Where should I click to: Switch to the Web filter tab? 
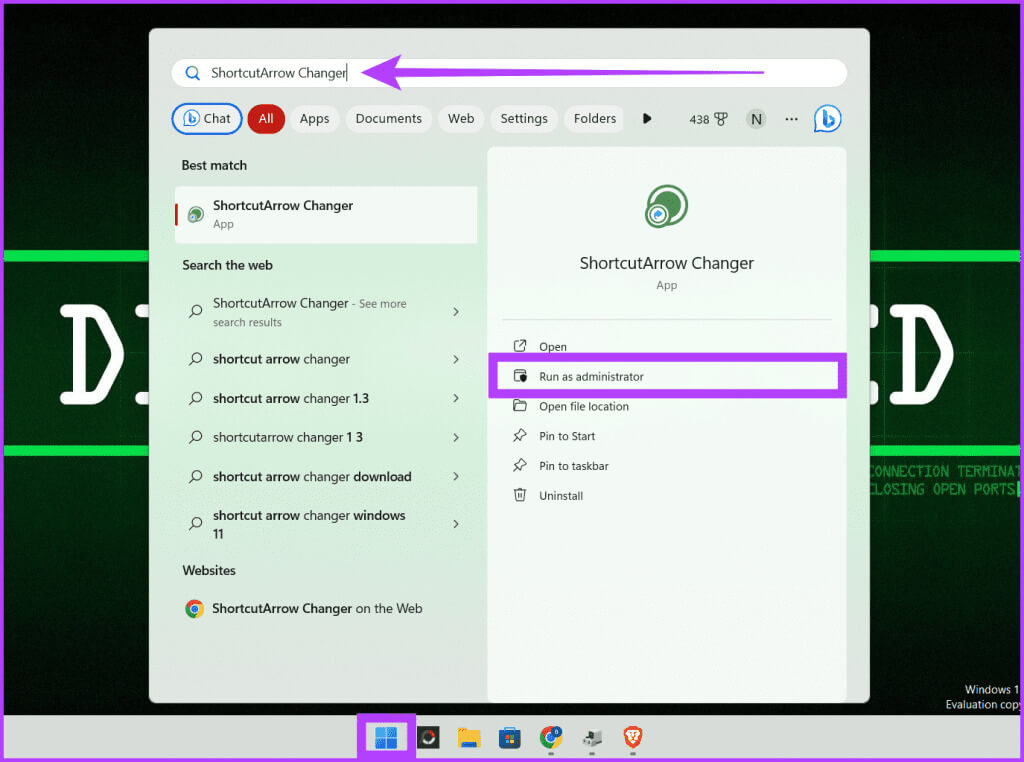click(461, 119)
